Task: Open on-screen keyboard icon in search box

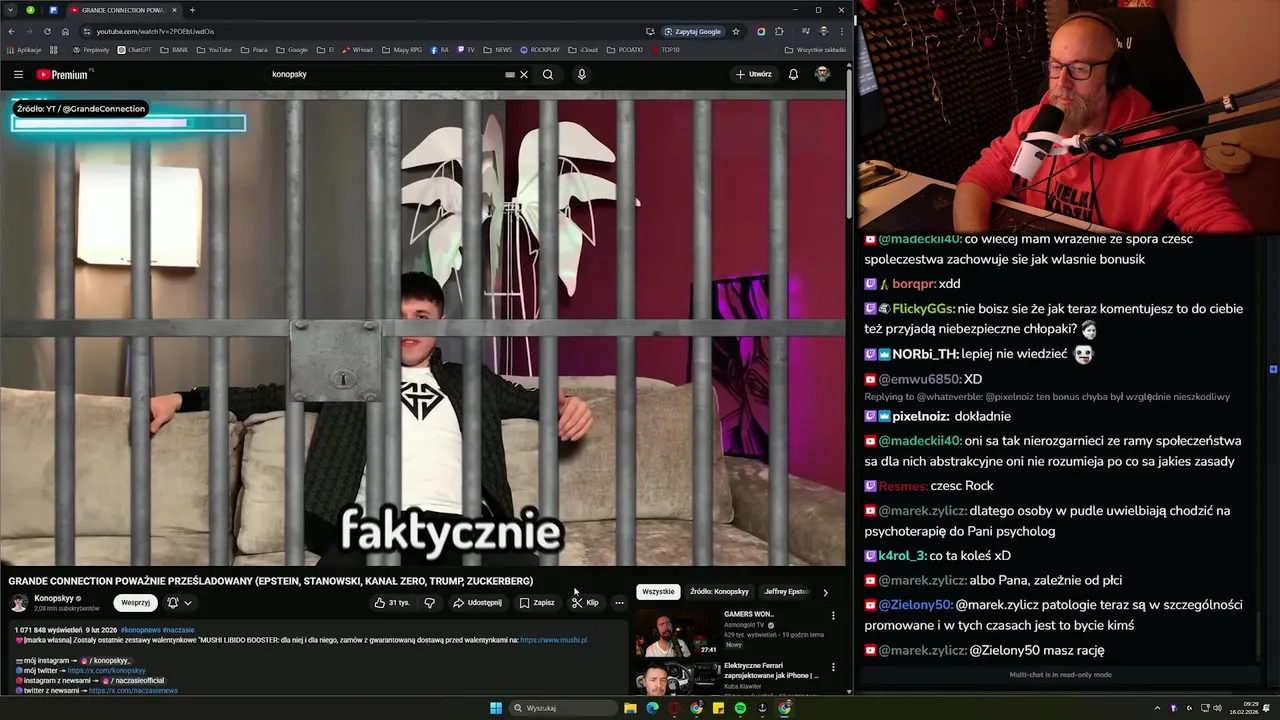Action: coord(510,74)
